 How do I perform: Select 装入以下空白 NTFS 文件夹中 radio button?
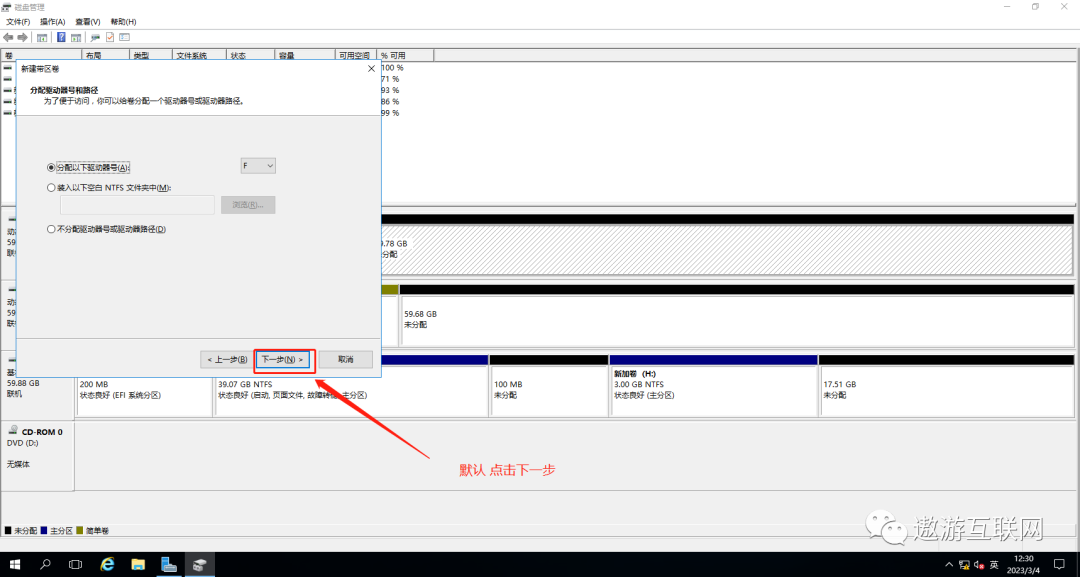point(51,187)
